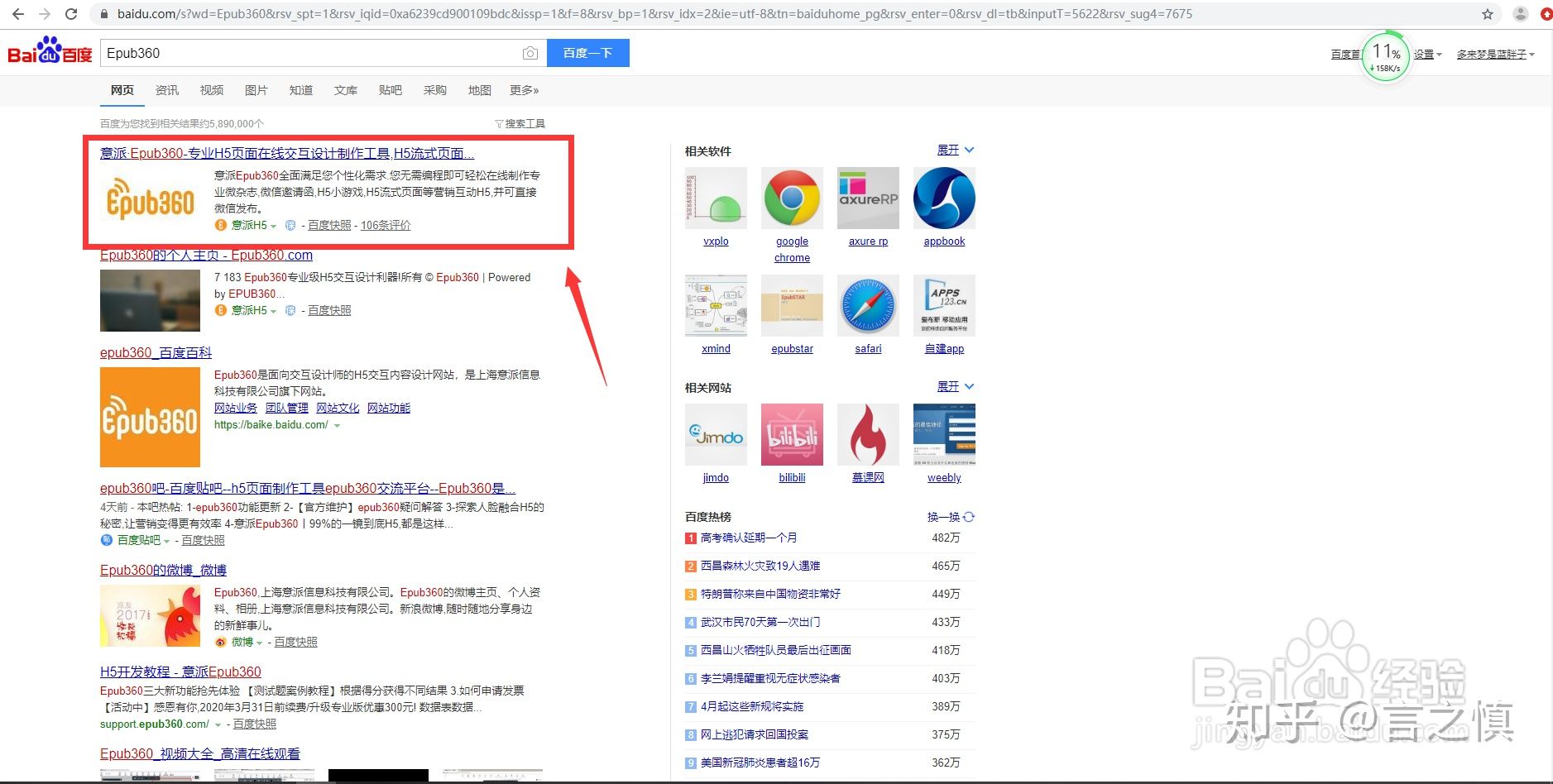Viewport: 1553px width, 784px height.
Task: Open the jimdo website icon
Action: (716, 434)
